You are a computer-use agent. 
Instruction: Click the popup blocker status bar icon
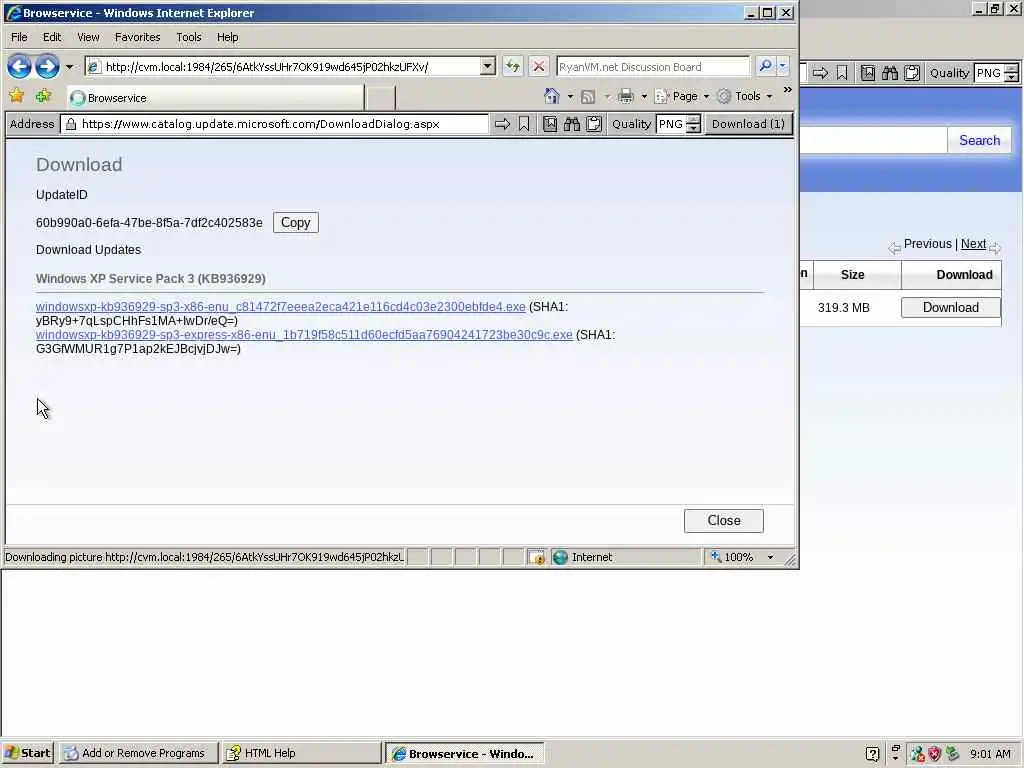point(536,557)
